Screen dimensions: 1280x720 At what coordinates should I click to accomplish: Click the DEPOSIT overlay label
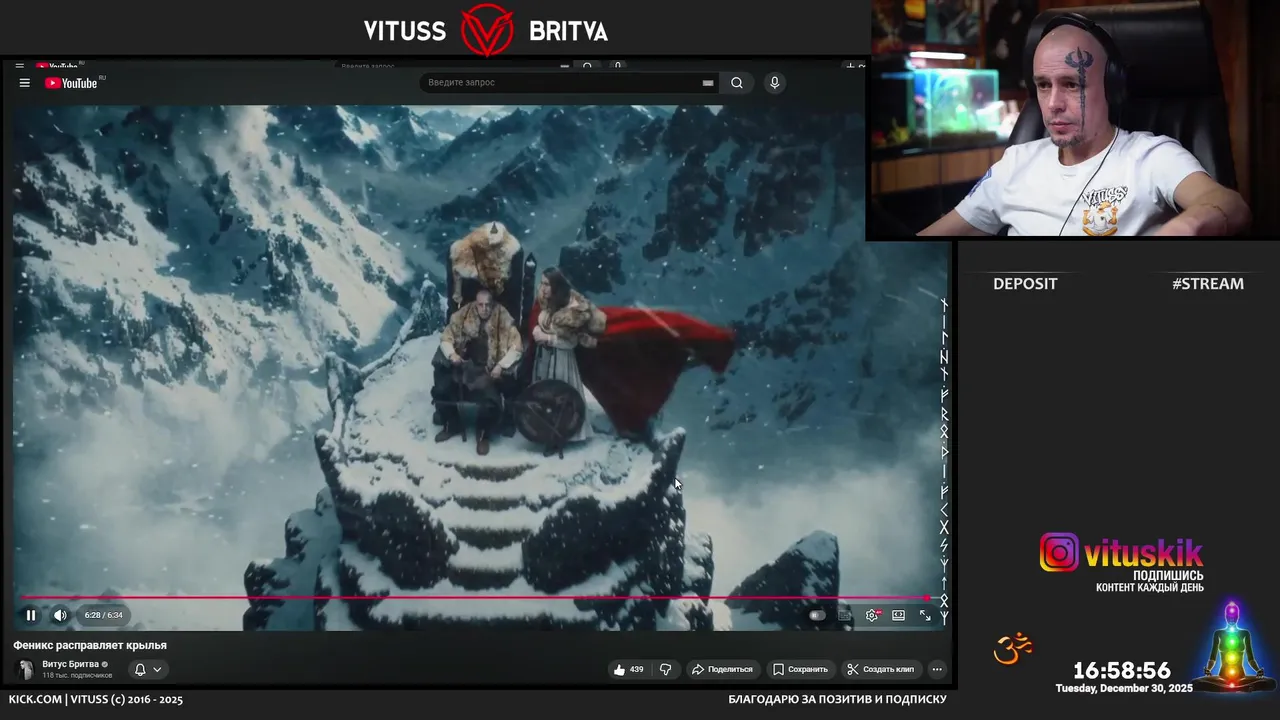click(1025, 284)
